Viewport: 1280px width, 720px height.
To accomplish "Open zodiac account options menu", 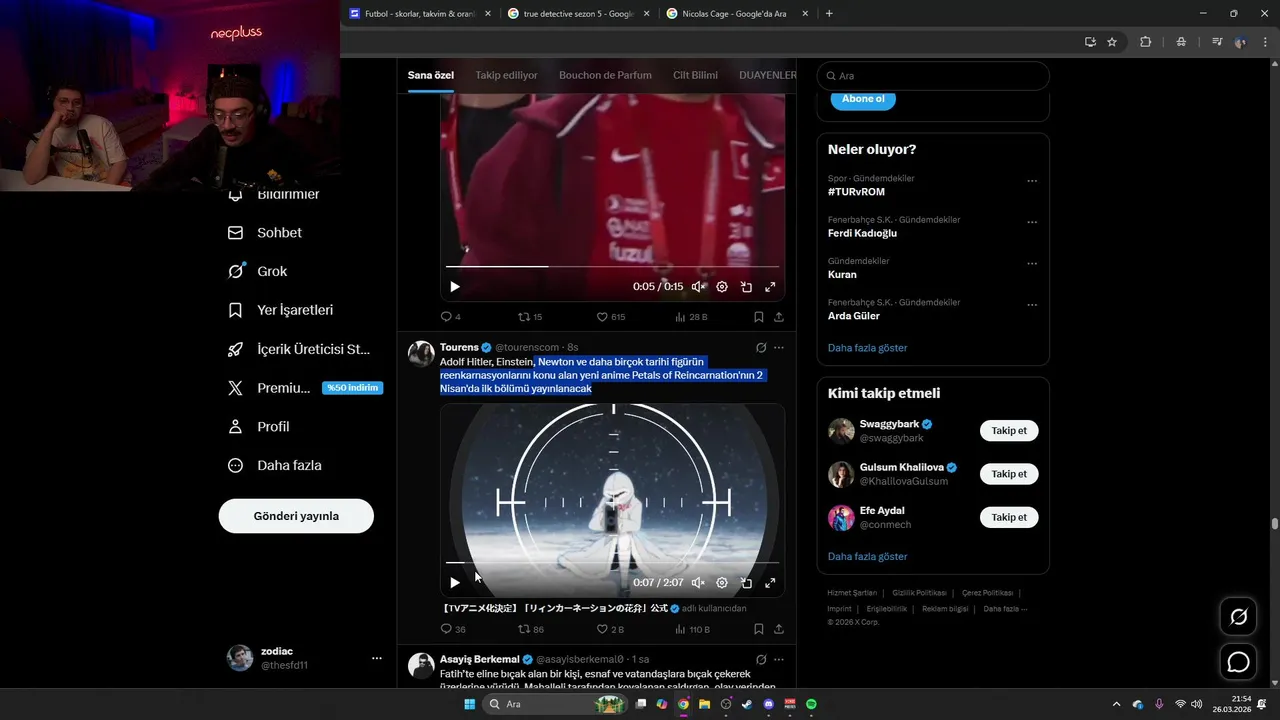I will pos(377,658).
